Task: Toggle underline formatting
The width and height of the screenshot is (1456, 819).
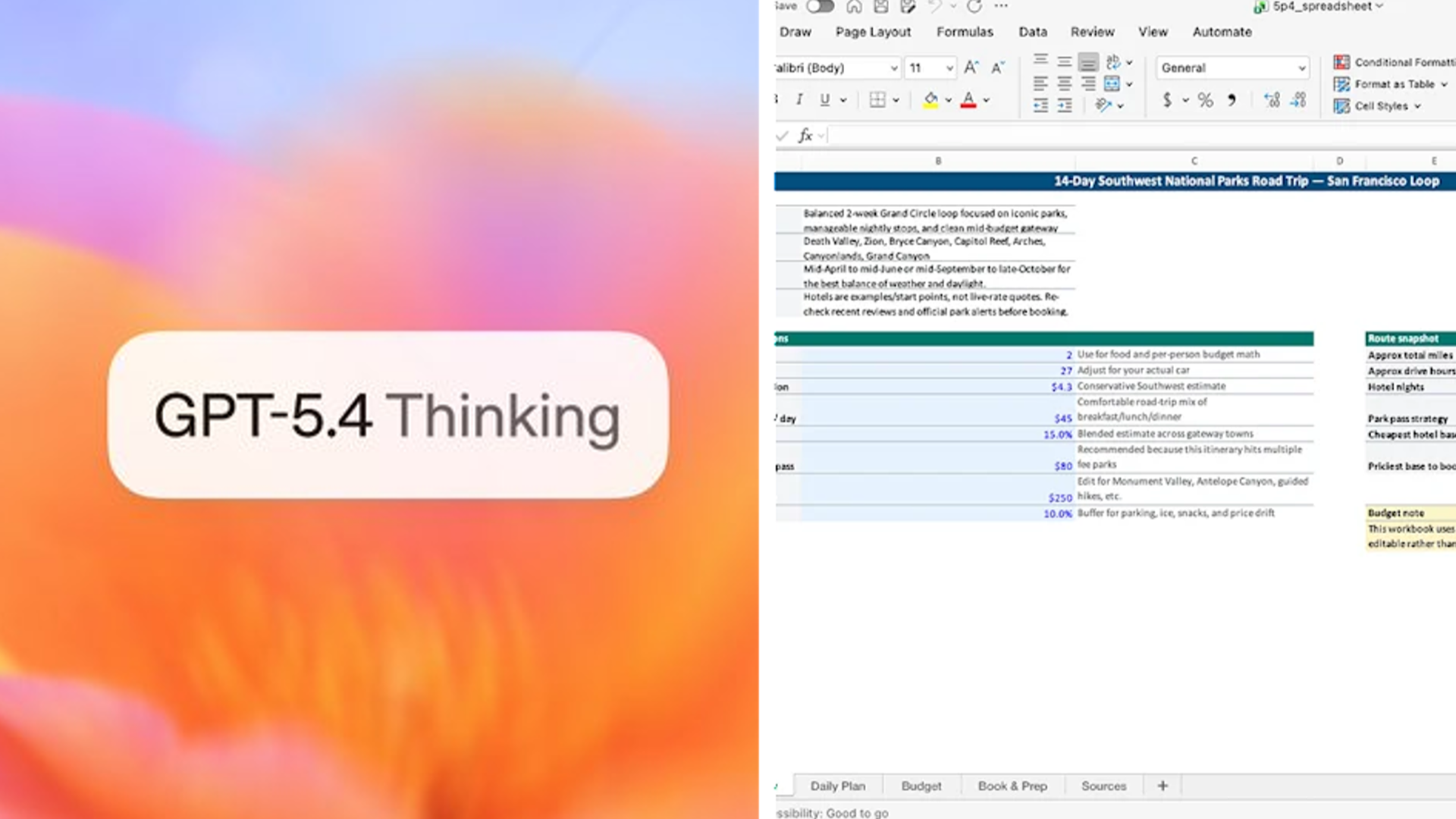Action: pos(824,99)
